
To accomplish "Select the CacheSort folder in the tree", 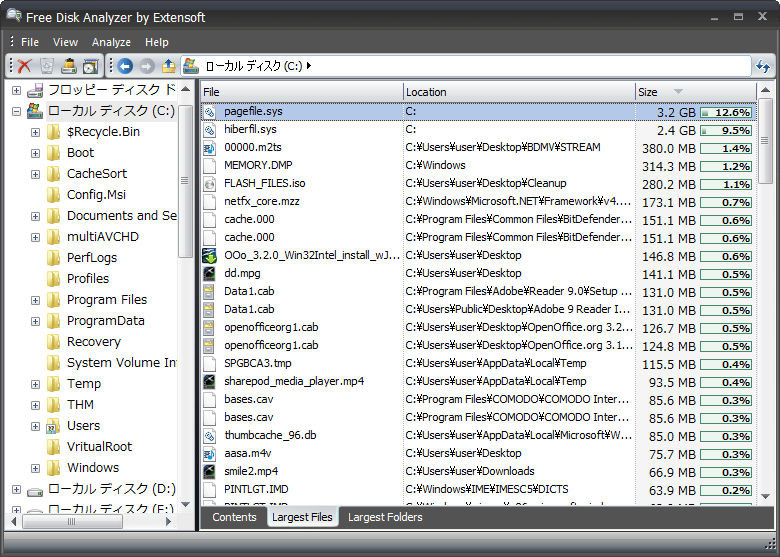I will [97, 174].
